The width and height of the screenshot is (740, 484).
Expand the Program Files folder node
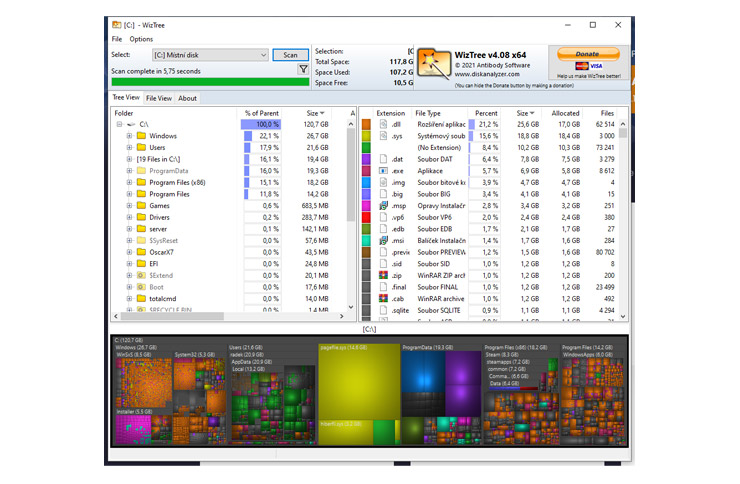click(129, 194)
